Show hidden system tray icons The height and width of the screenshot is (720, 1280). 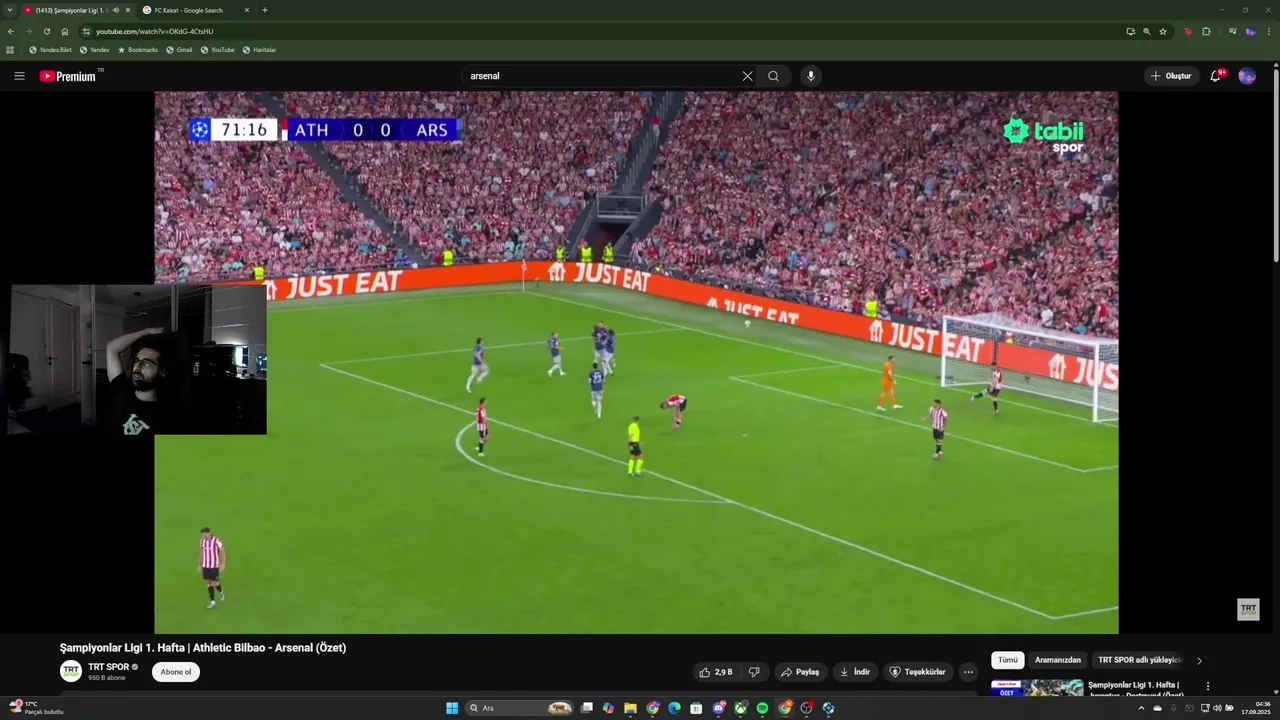point(1141,708)
